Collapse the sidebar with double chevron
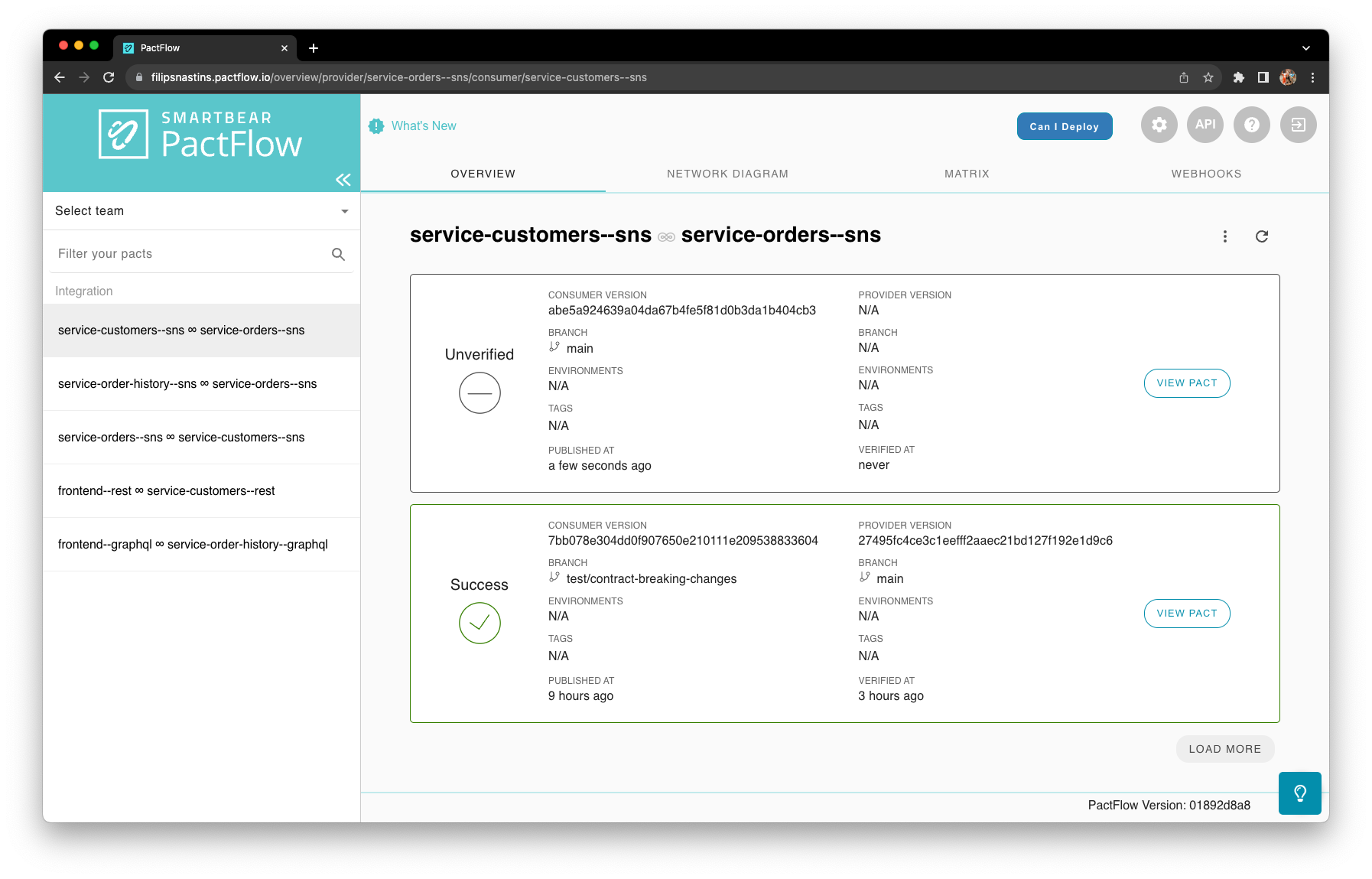The height and width of the screenshot is (879, 1372). coord(343,180)
